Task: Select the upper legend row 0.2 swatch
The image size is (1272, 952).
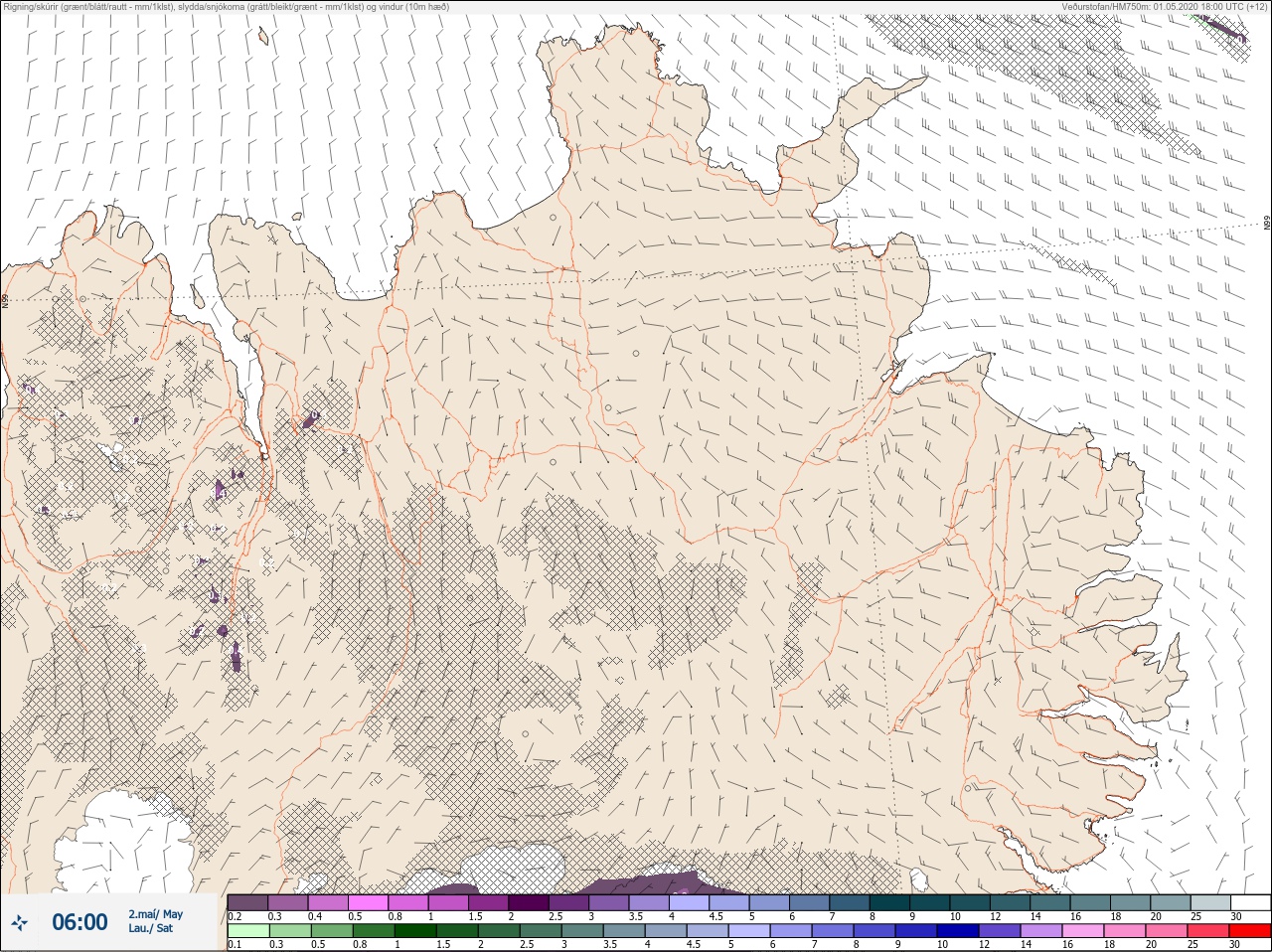Action: [247, 902]
